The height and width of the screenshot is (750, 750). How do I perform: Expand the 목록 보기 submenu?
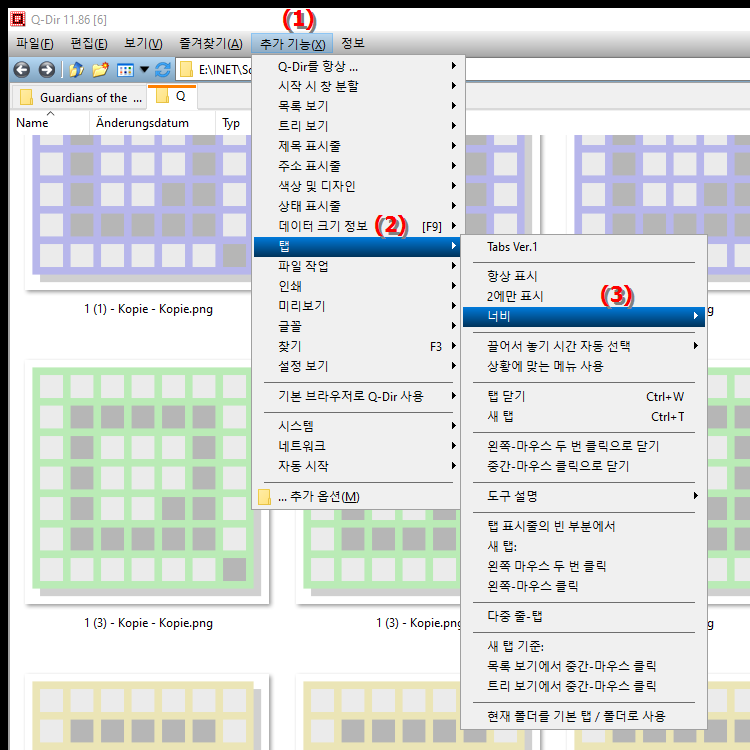pos(356,106)
